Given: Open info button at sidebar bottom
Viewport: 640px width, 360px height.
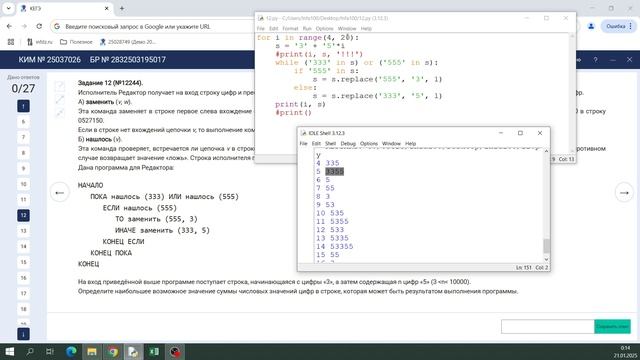Looking at the screenshot, I should [23, 334].
